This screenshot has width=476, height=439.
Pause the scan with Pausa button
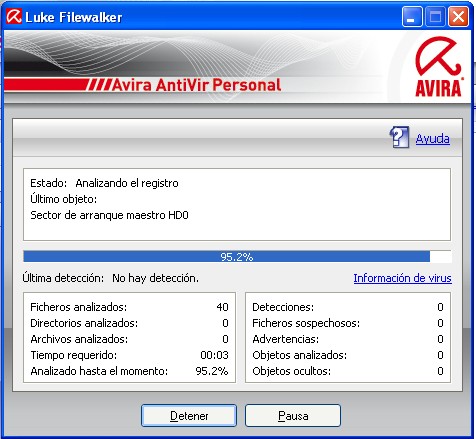(293, 416)
